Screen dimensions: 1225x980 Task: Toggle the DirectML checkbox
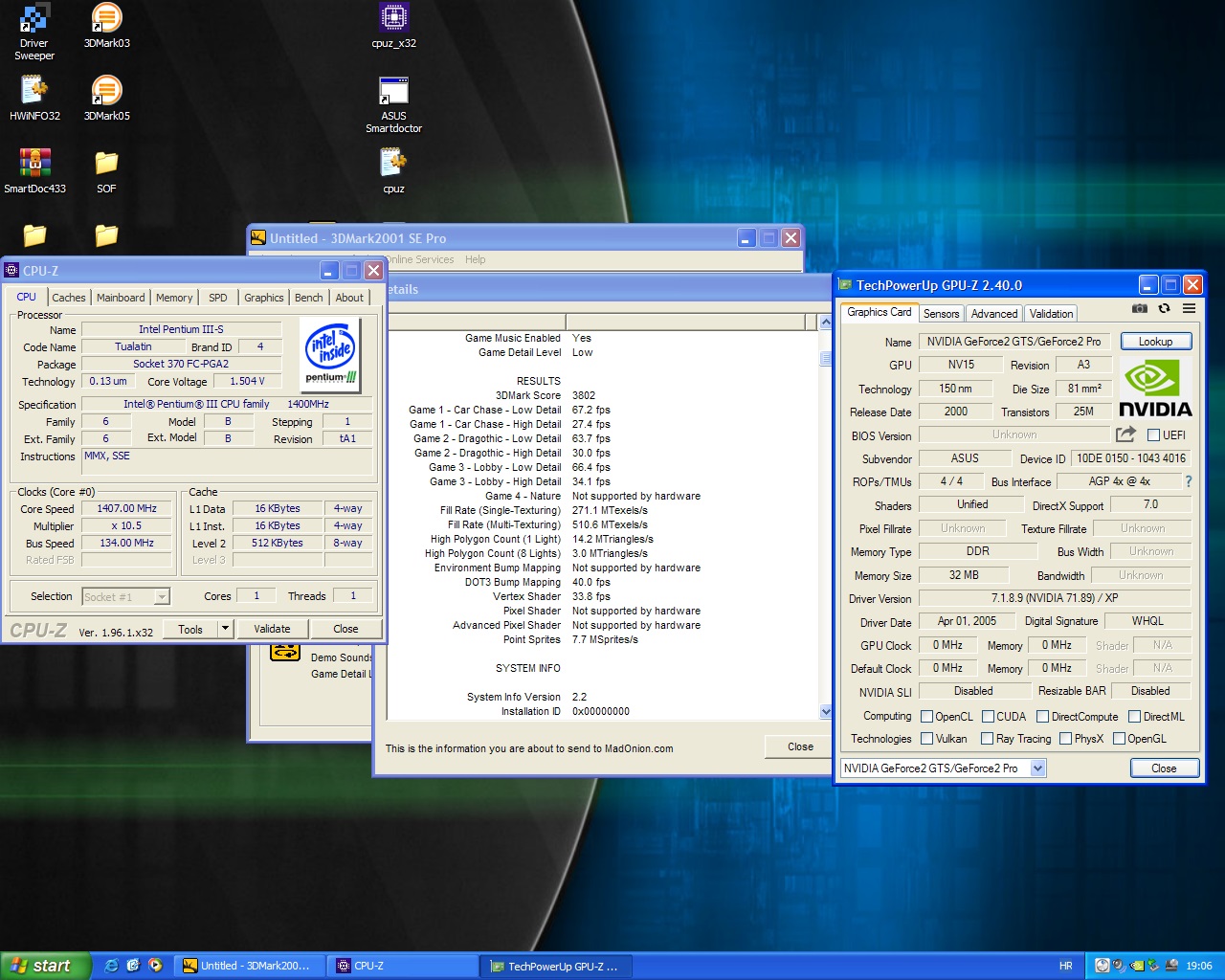[x=1134, y=716]
